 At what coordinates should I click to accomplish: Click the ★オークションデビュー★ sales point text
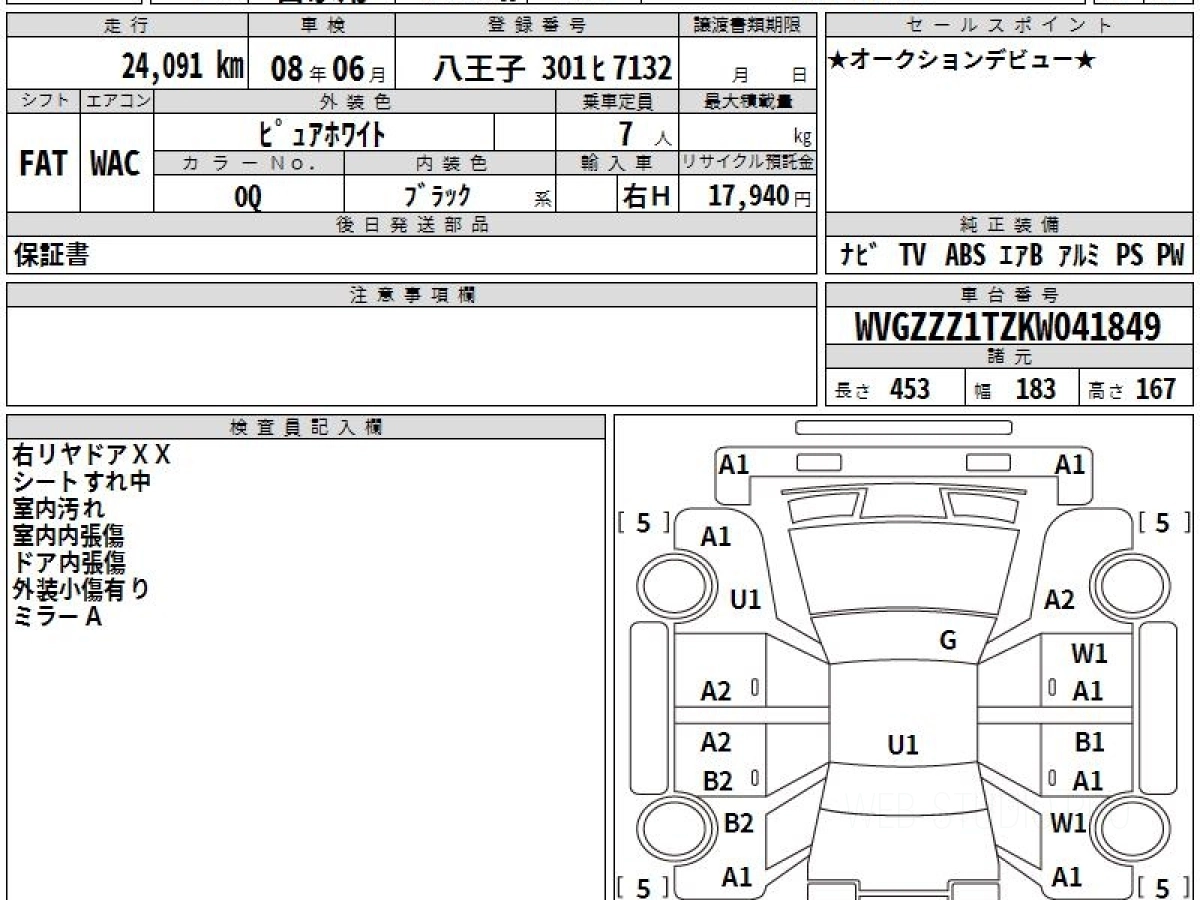coord(961,61)
